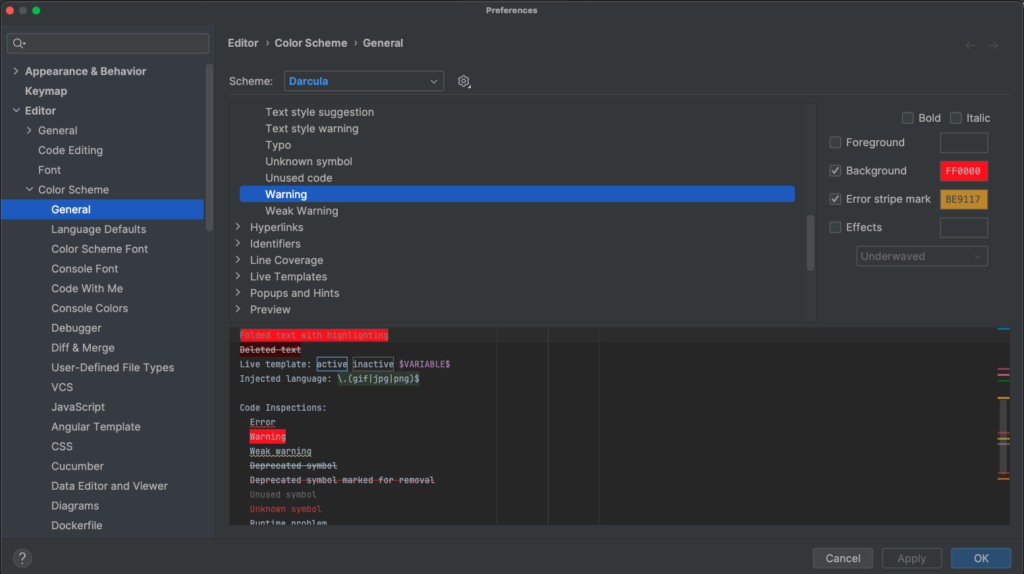
Task: Enable the Bold checkbox
Action: point(908,118)
